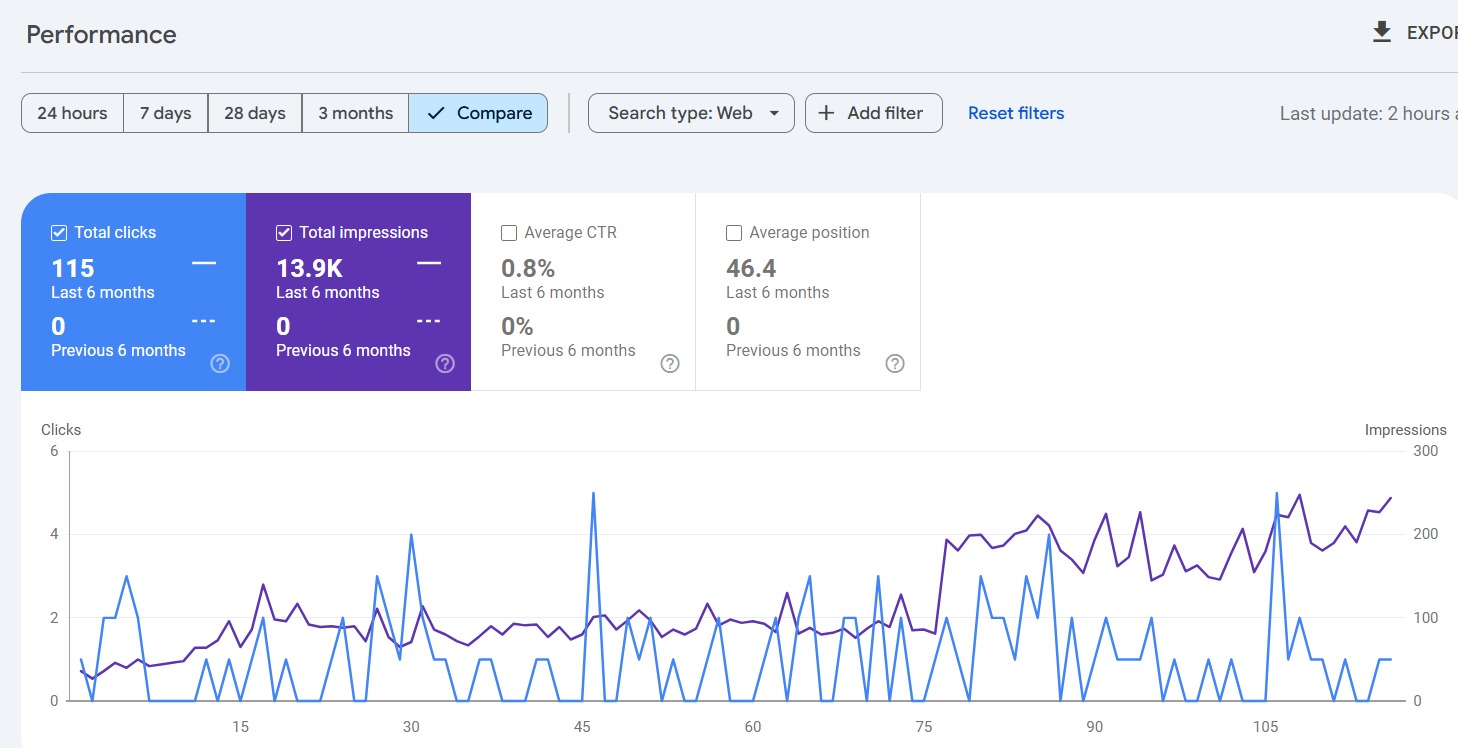Viewport: 1458px width, 748px height.
Task: Click help icon on Average CTR card
Action: coord(670,364)
